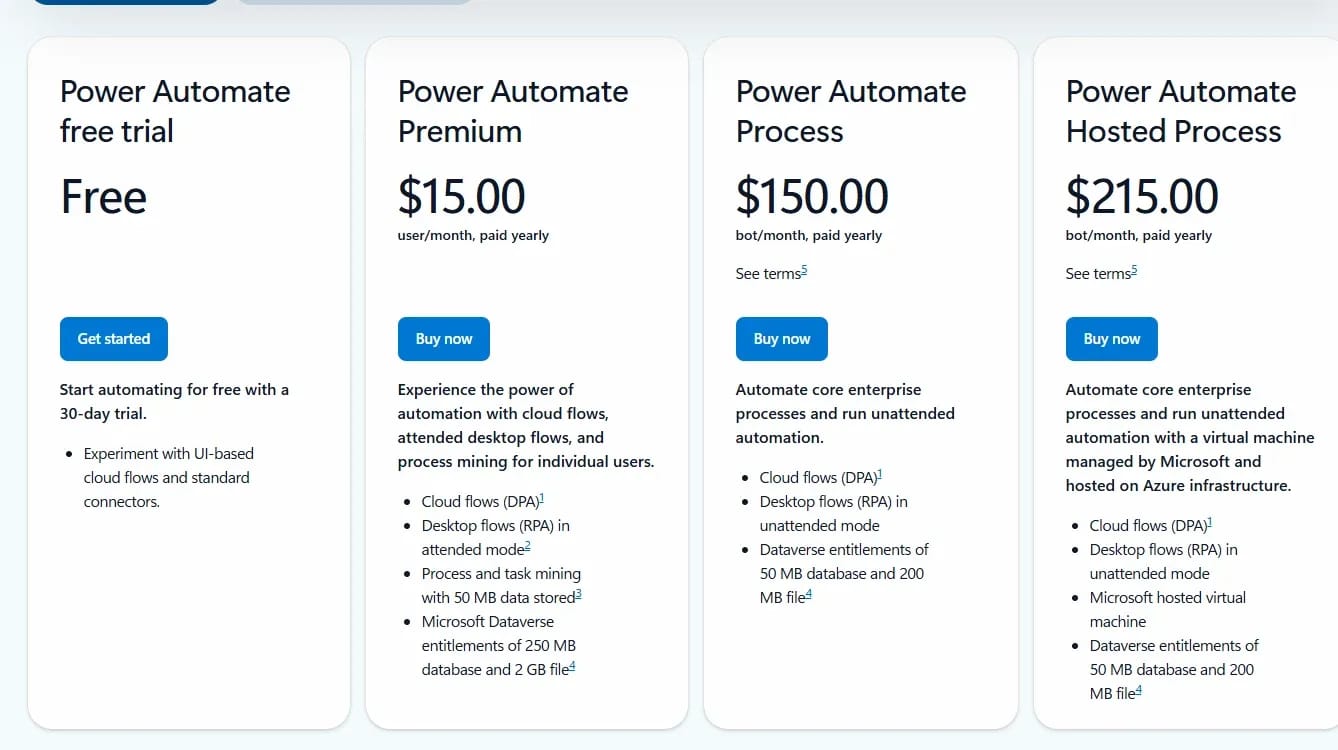Image resolution: width=1338 pixels, height=750 pixels.
Task: Click the $15.00 Premium price text
Action: tap(462, 196)
